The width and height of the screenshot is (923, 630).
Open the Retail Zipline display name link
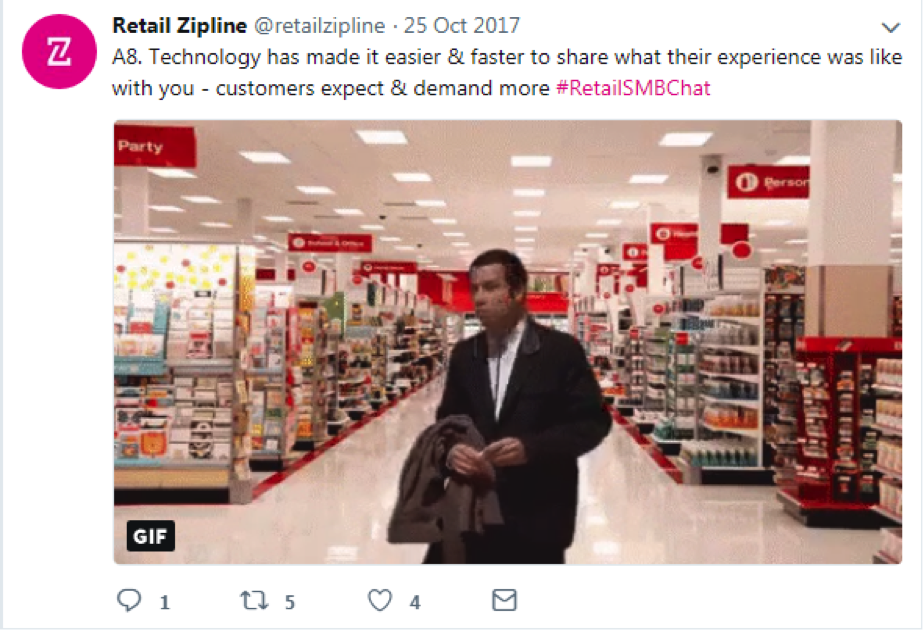pyautogui.click(x=180, y=26)
